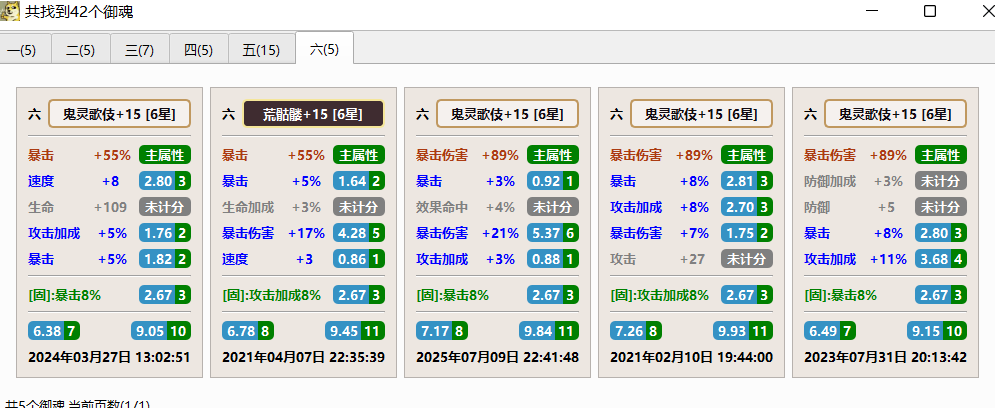The width and height of the screenshot is (995, 408).
Task: Switch to the 五(15) tab
Action: tap(261, 51)
